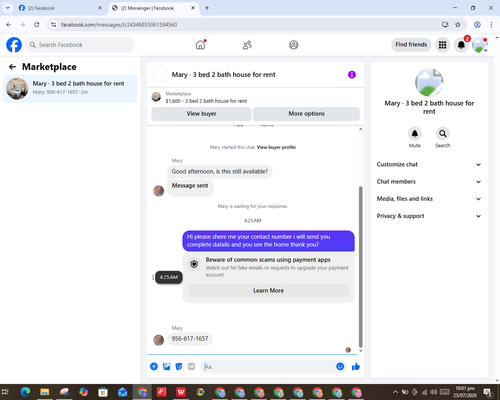Screen dimensions: 500x400
Task: Click the View buyer button
Action: pos(201,114)
